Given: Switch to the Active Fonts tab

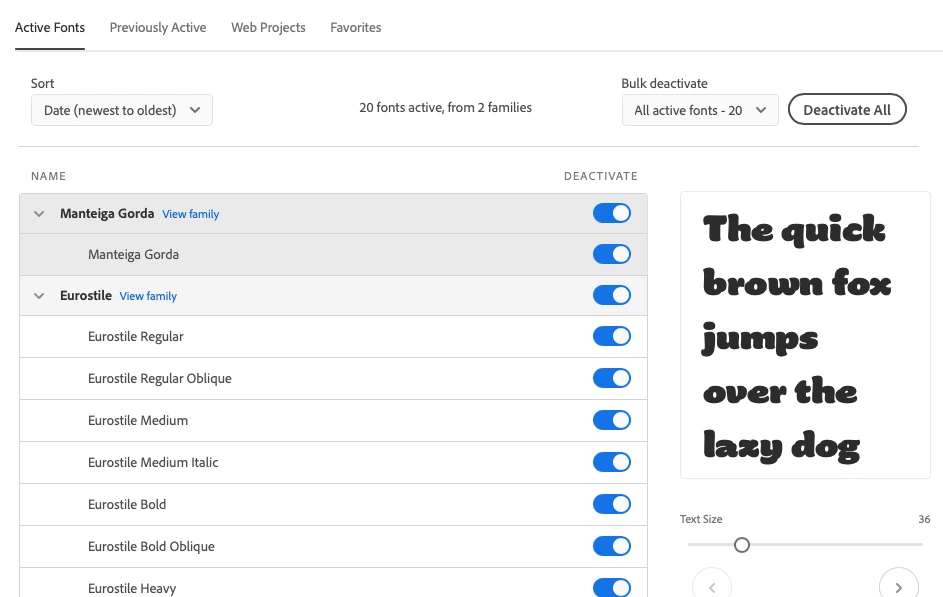Looking at the screenshot, I should click(50, 28).
